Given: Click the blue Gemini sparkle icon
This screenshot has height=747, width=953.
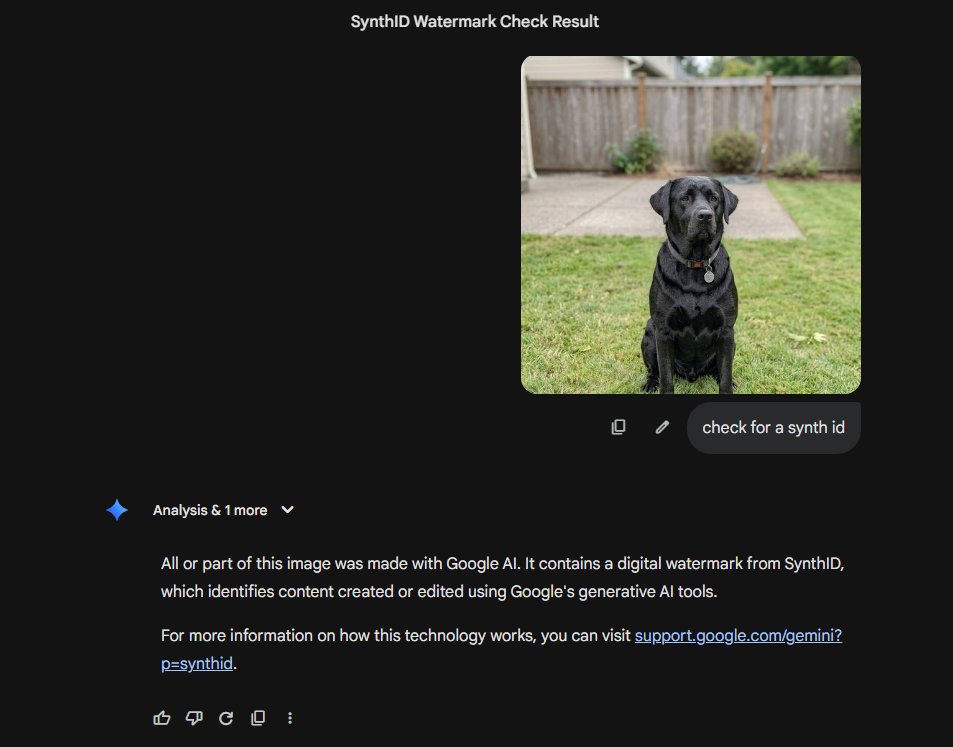Looking at the screenshot, I should [117, 510].
